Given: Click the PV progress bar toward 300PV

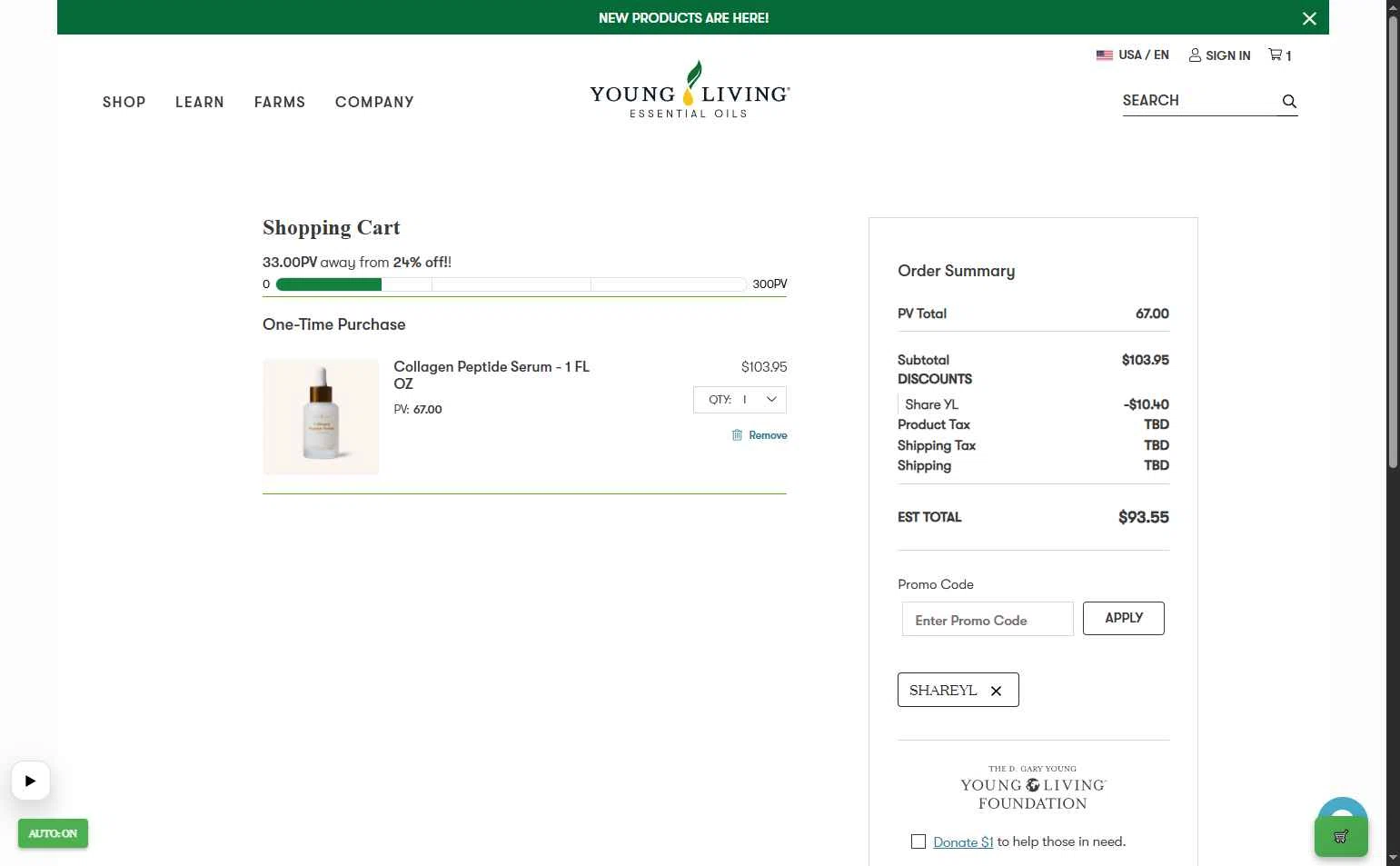Looking at the screenshot, I should tap(511, 284).
